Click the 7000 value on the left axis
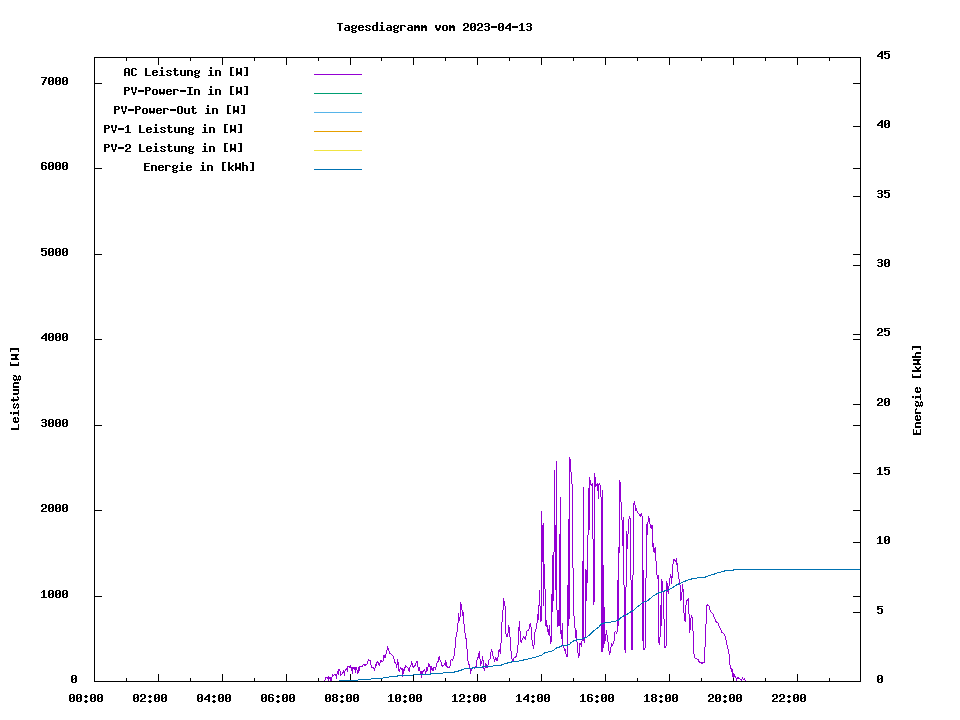This screenshot has width=960, height=720. 54,81
